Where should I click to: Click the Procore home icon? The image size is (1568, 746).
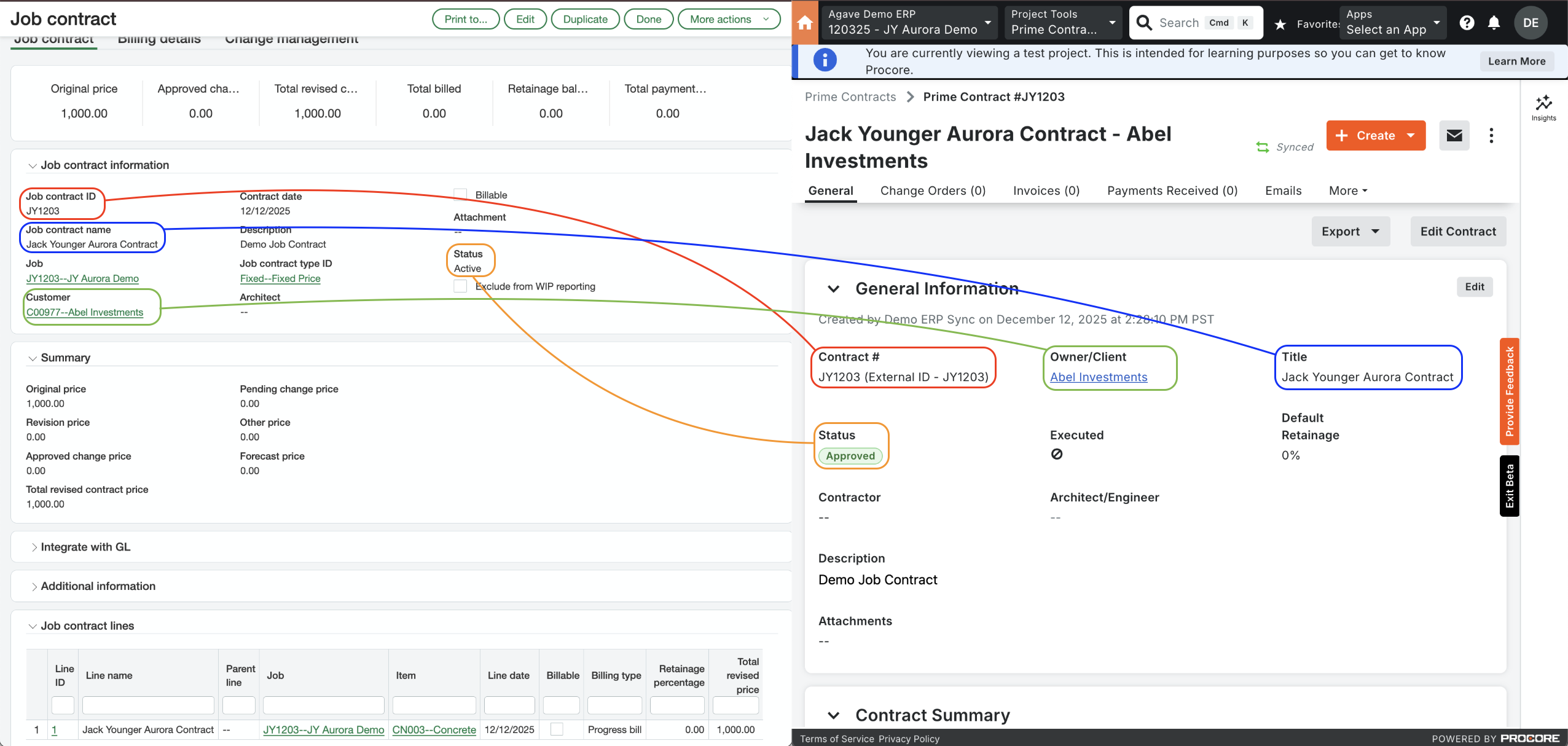pos(804,23)
